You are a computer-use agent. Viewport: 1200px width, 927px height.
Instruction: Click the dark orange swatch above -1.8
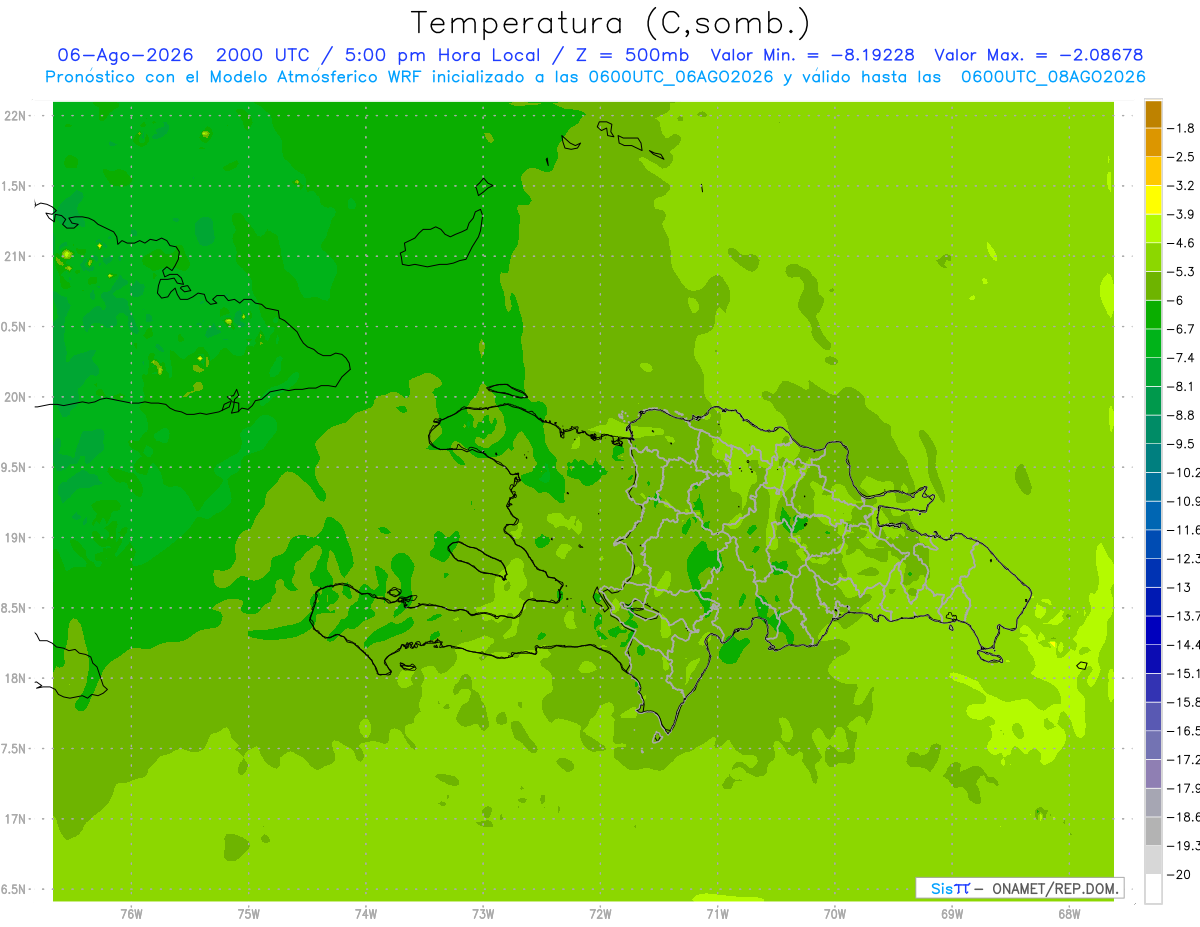coord(1153,114)
